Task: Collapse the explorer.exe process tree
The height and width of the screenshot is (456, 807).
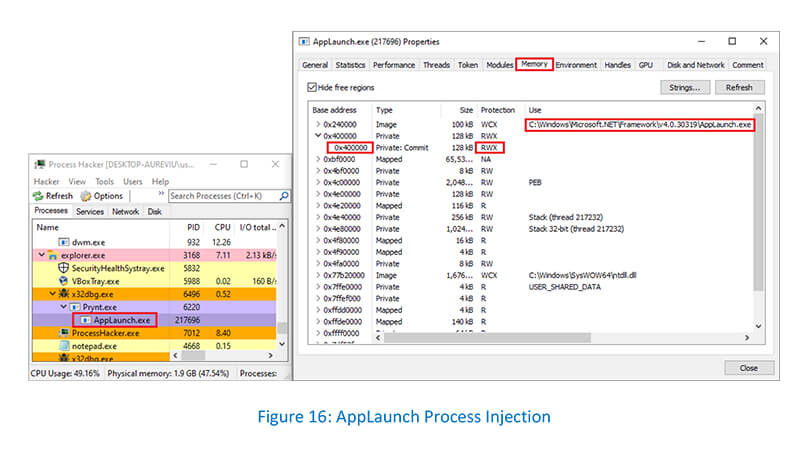Action: click(x=42, y=255)
